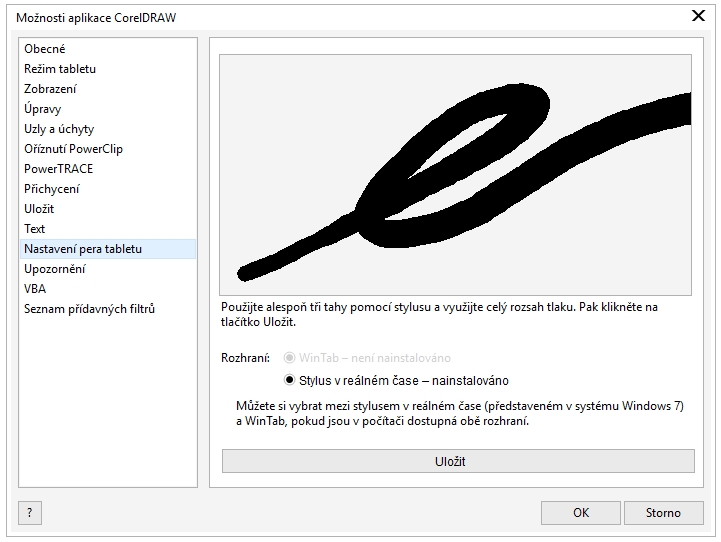Go to the VBA settings
The width and height of the screenshot is (721, 542).
point(35,289)
